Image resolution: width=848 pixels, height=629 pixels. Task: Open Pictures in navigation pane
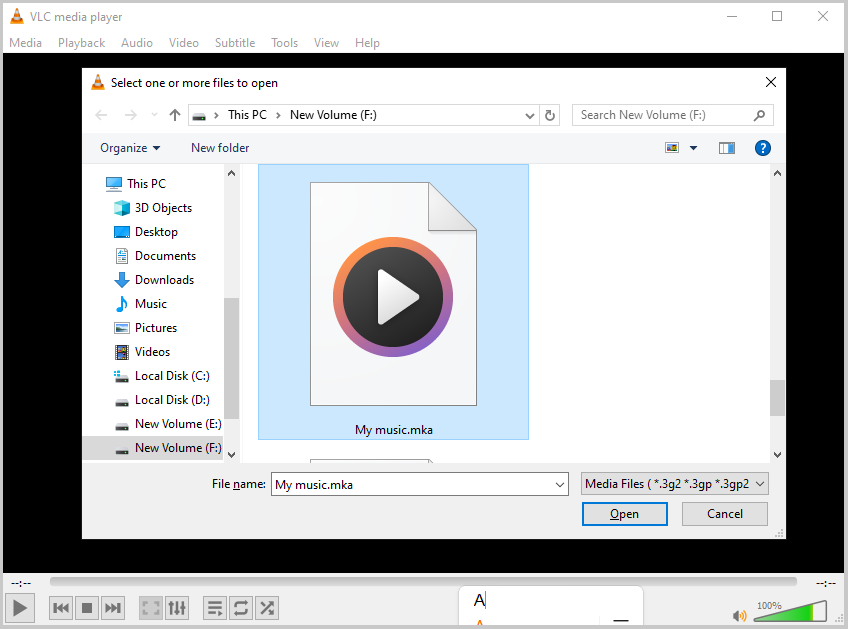(x=145, y=328)
